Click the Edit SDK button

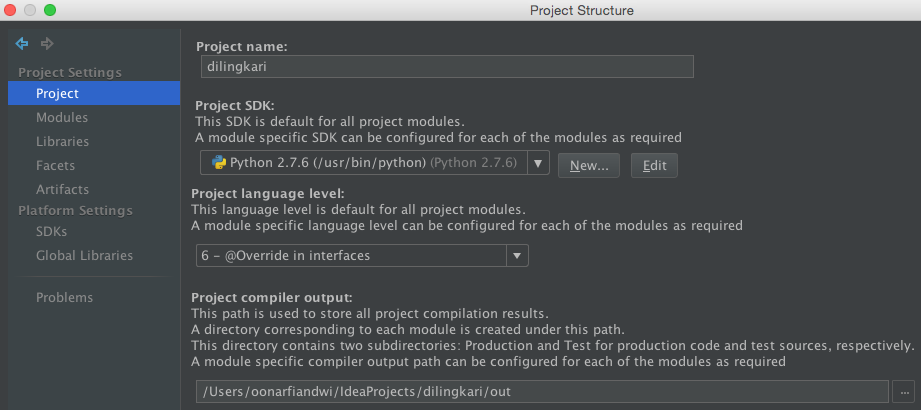click(x=654, y=165)
